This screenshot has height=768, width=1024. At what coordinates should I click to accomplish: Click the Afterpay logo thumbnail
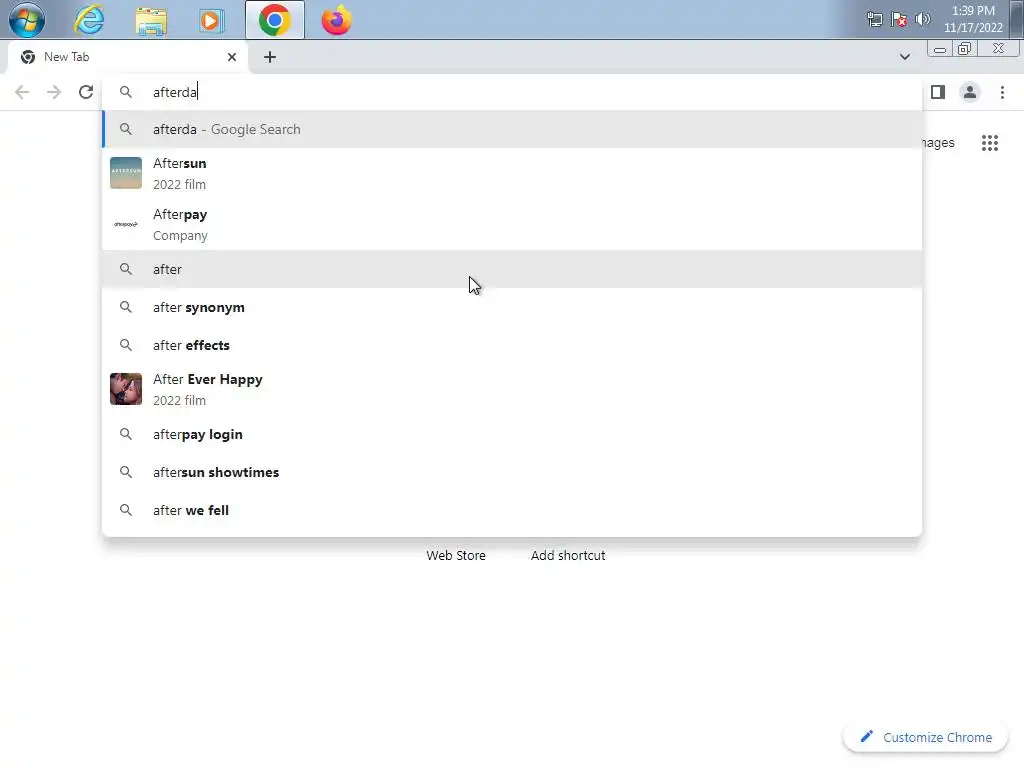pos(126,224)
